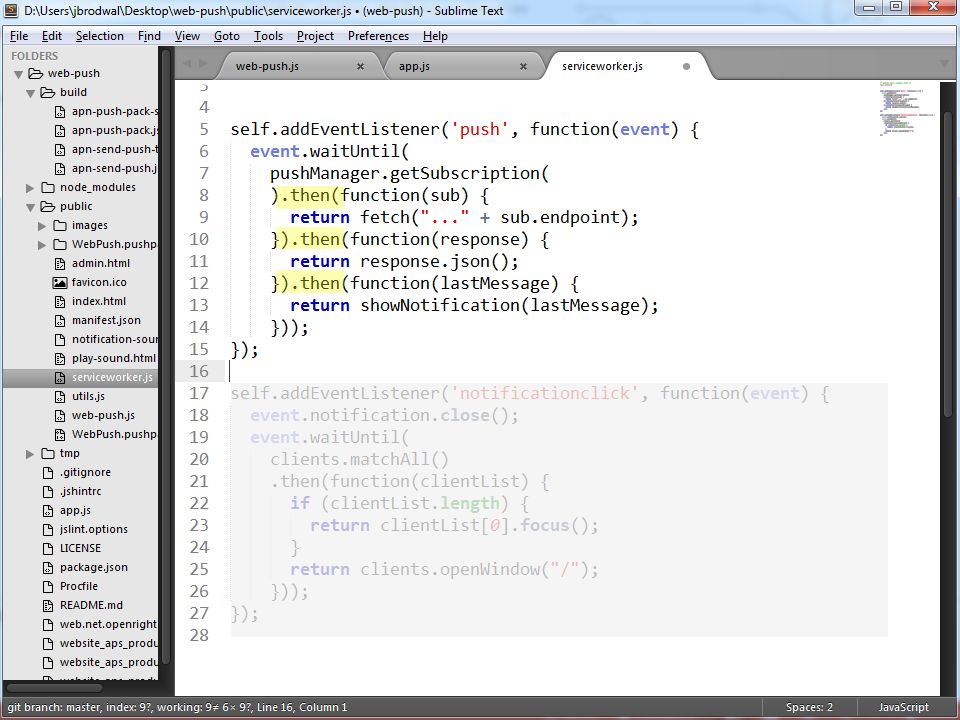
Task: Expand the images folder arrow
Action: coord(42,226)
